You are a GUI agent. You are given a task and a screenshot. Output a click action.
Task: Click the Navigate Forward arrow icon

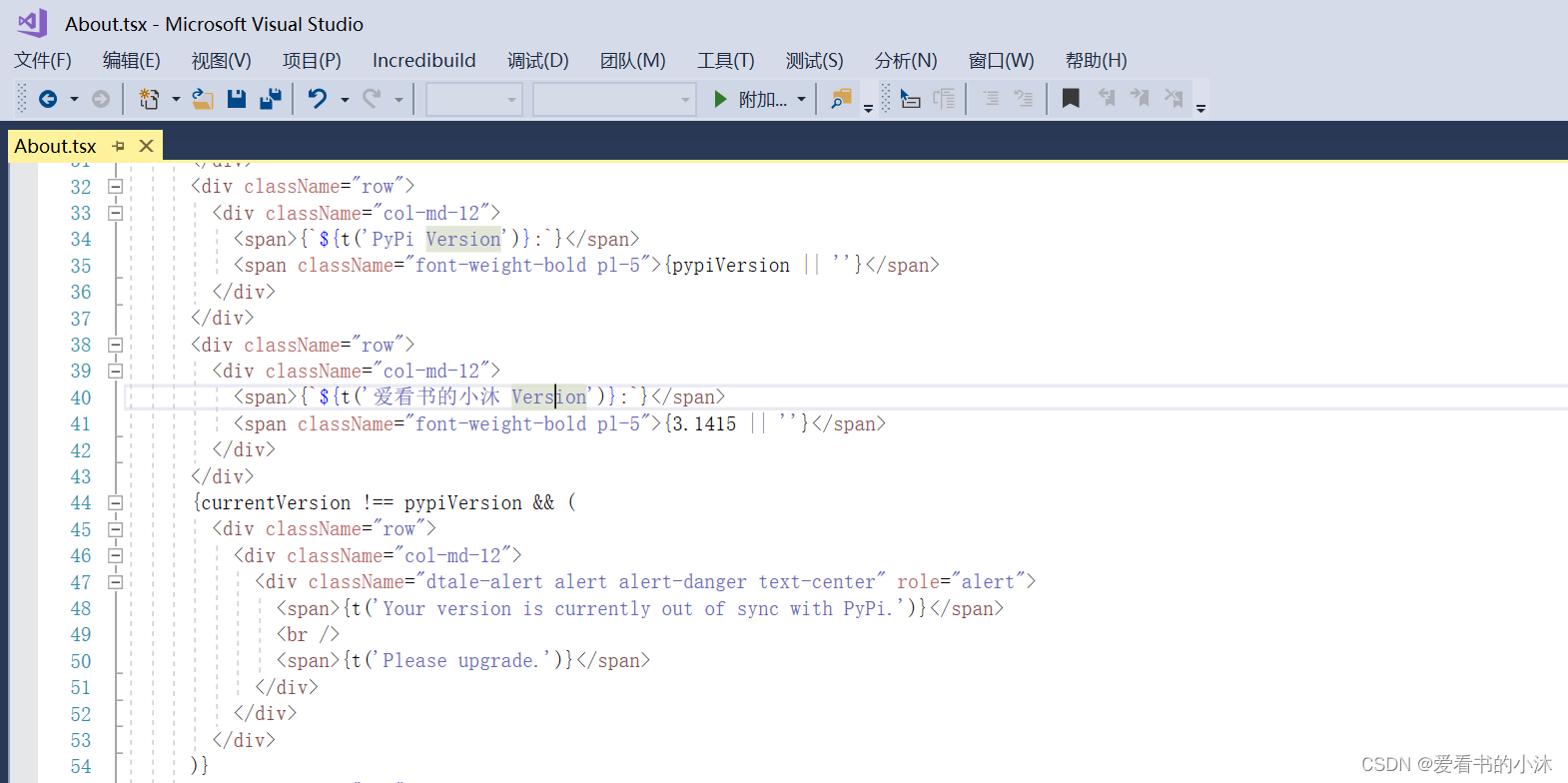101,99
